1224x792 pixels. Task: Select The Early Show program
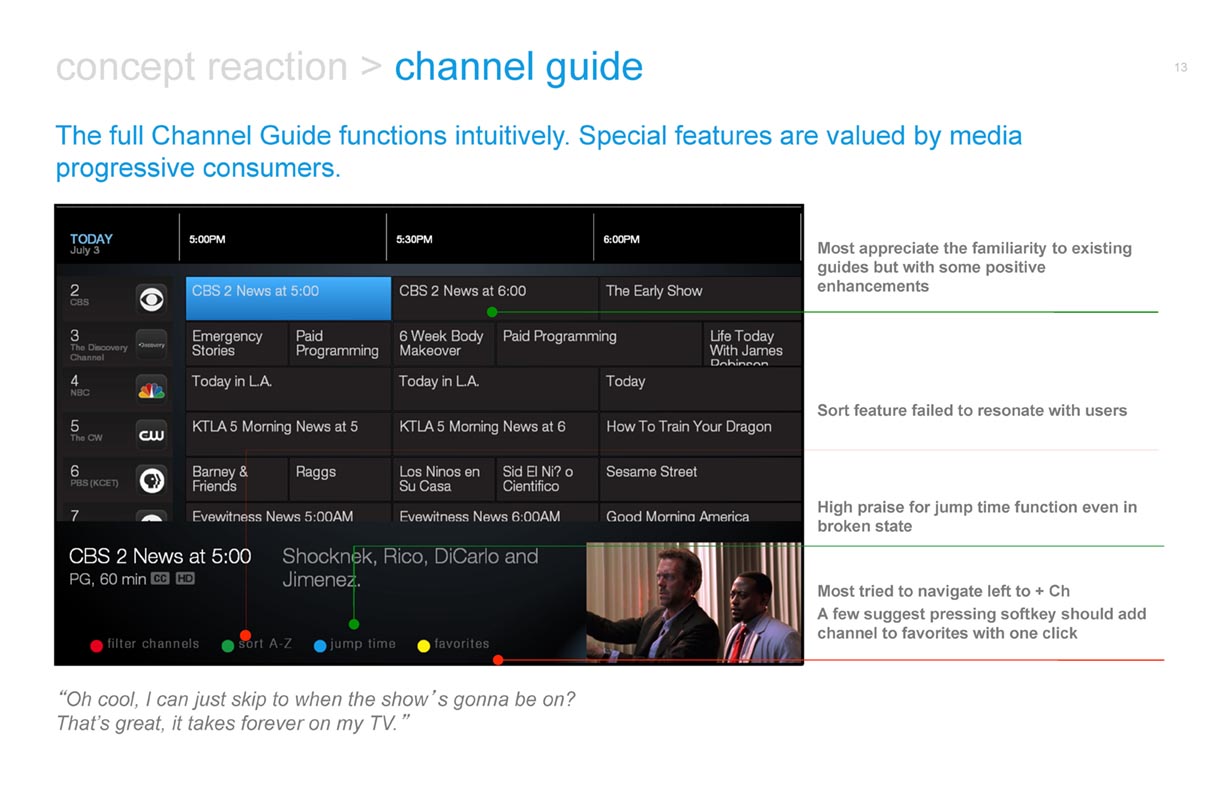tap(701, 298)
